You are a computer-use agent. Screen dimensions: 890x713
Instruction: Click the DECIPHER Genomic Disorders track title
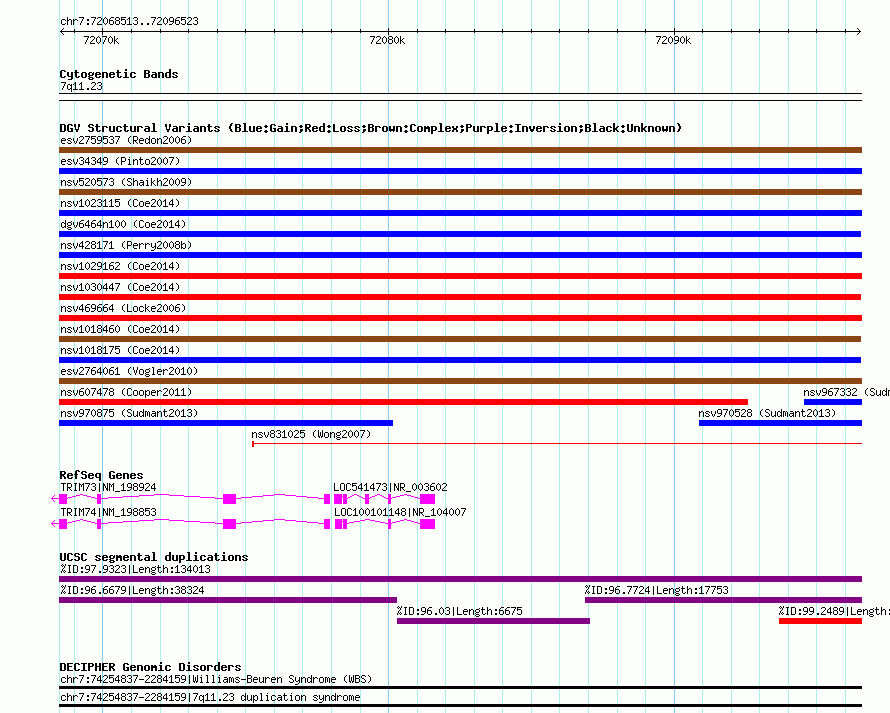(150, 667)
